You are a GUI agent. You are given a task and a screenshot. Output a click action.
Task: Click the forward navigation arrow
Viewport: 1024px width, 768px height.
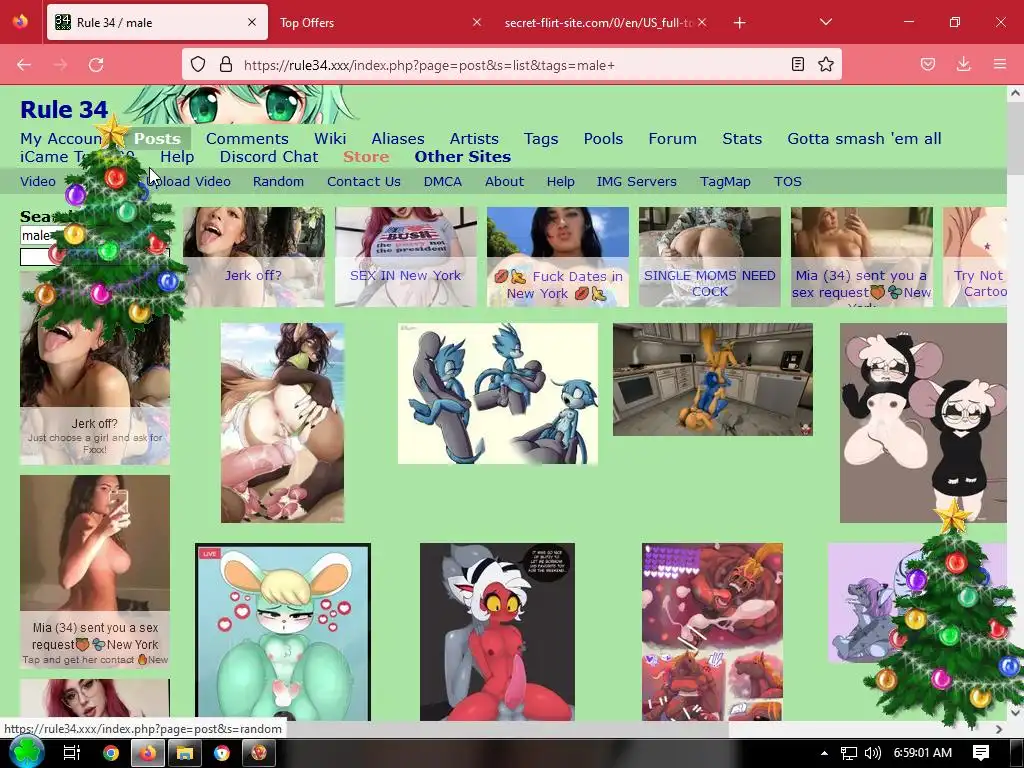coord(60,65)
